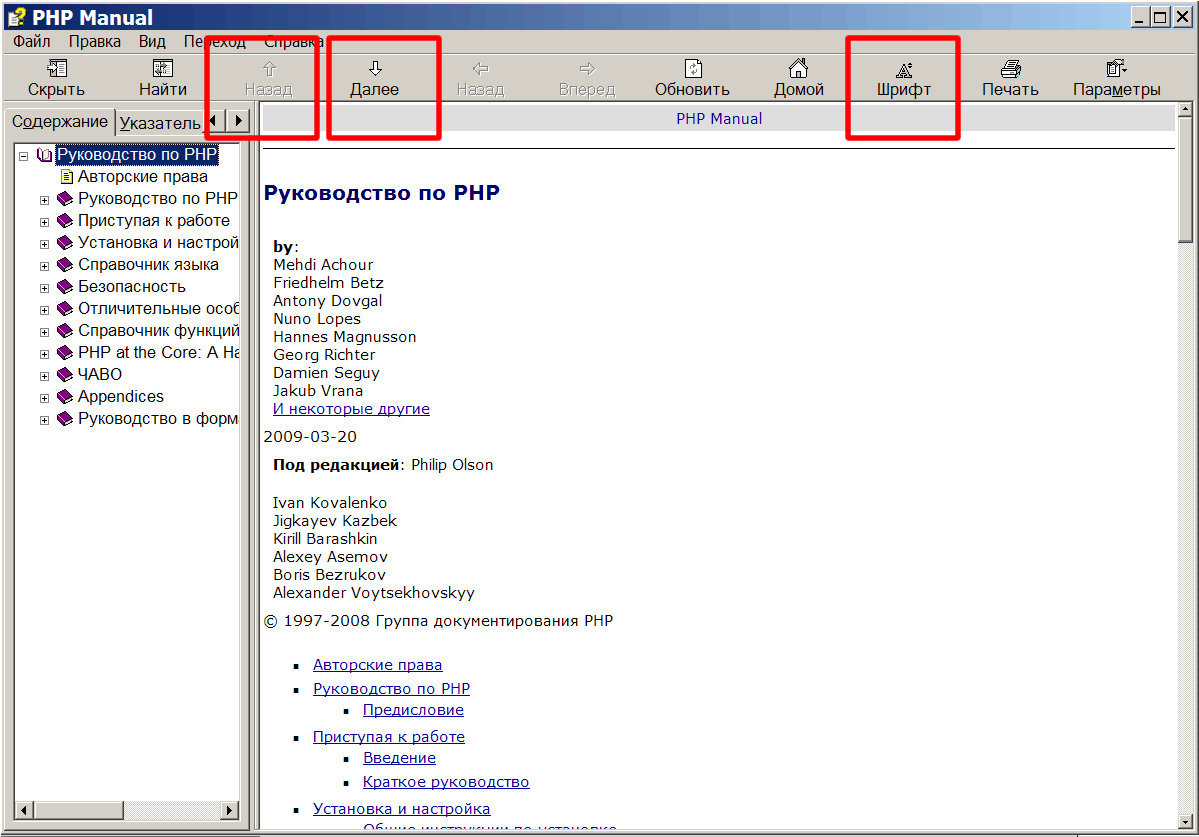
Task: Click the name Philip Olson
Action: click(x=452, y=465)
